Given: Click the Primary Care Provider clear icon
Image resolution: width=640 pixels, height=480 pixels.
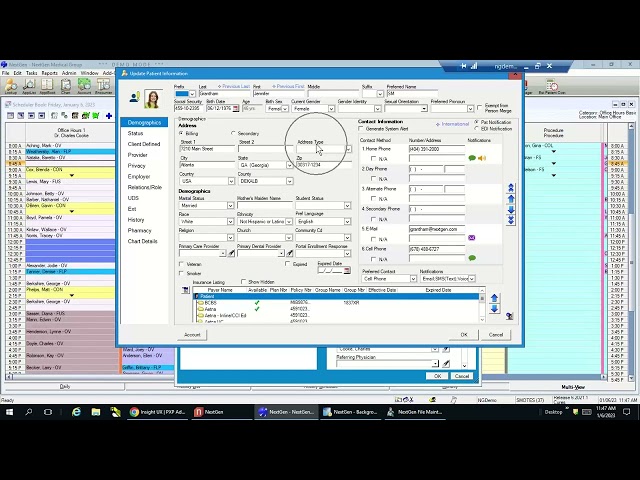Looking at the screenshot, I should click(231, 253).
